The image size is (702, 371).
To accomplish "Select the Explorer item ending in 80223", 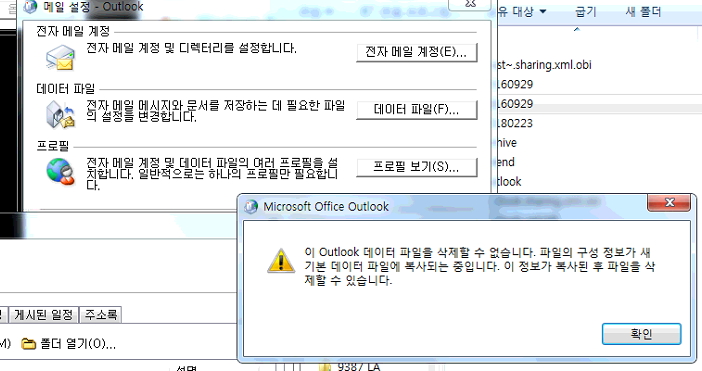I will 516,123.
